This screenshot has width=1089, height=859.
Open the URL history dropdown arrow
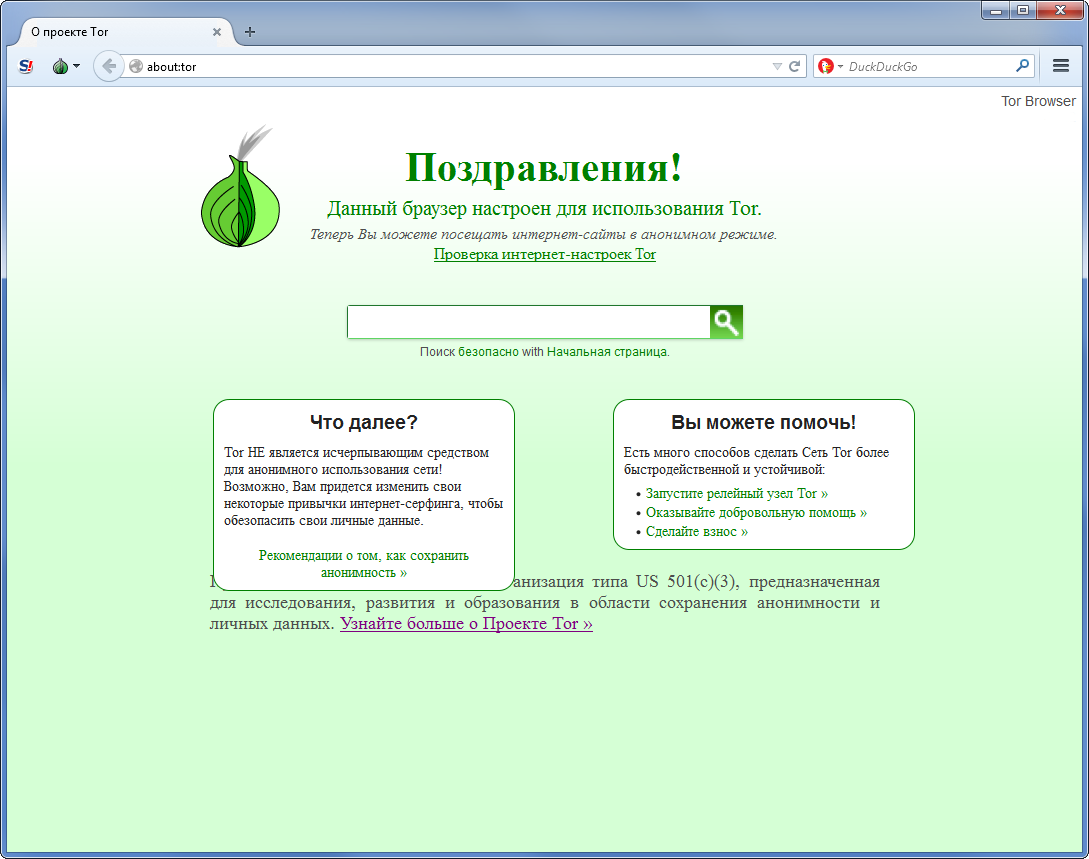coord(777,67)
